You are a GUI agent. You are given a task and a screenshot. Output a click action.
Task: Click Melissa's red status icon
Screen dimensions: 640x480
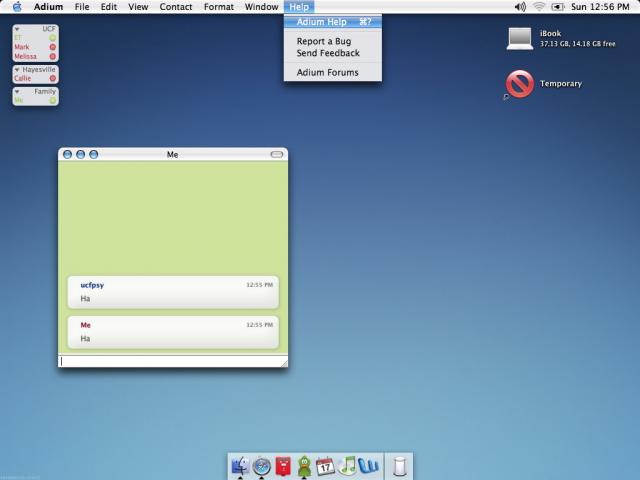point(53,56)
